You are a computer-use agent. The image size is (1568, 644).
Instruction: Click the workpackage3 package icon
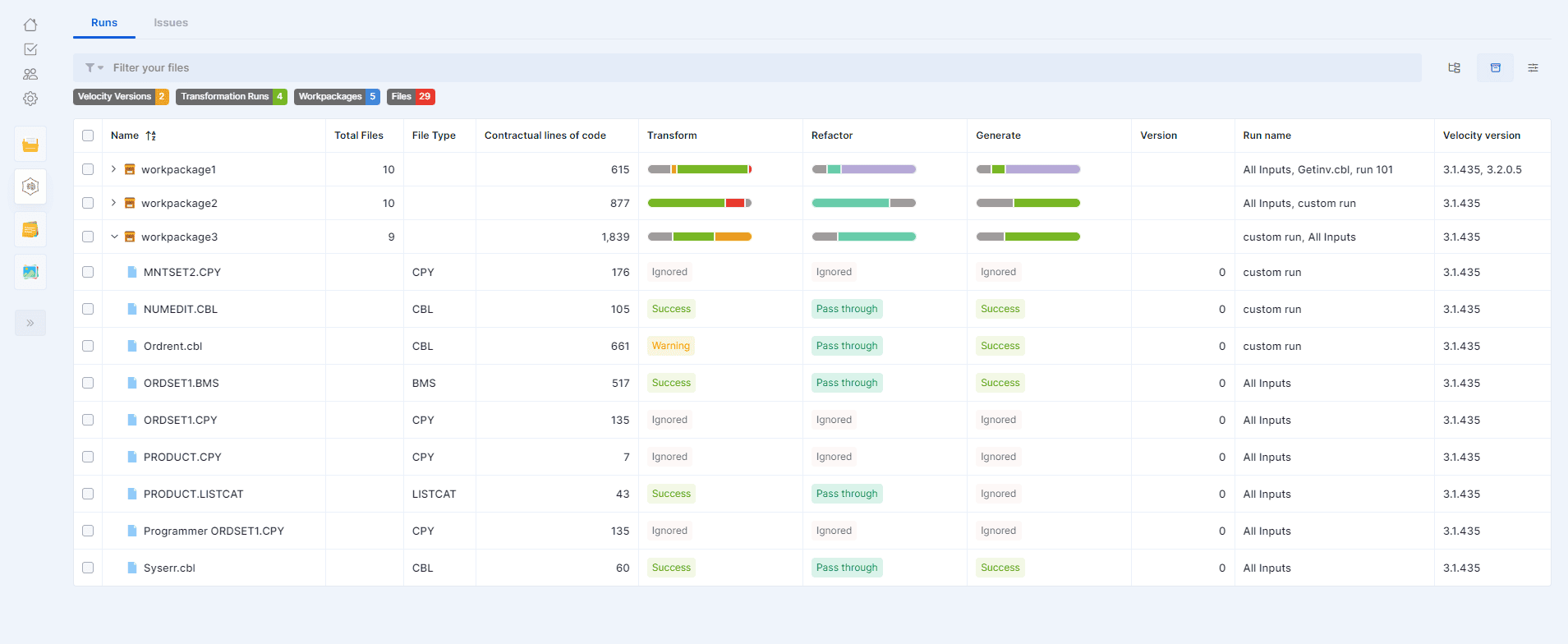tap(130, 237)
